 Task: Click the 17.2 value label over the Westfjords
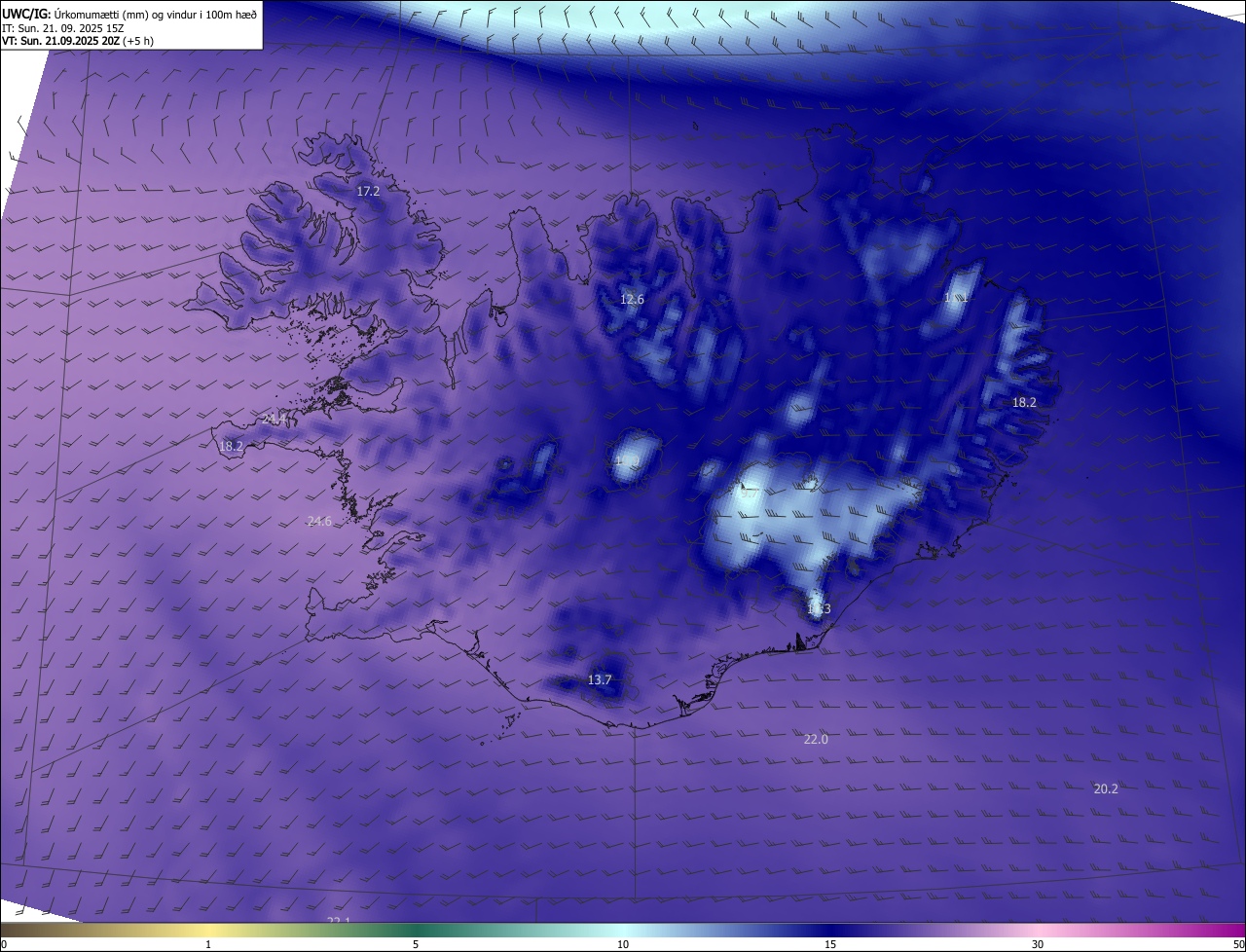click(x=368, y=192)
